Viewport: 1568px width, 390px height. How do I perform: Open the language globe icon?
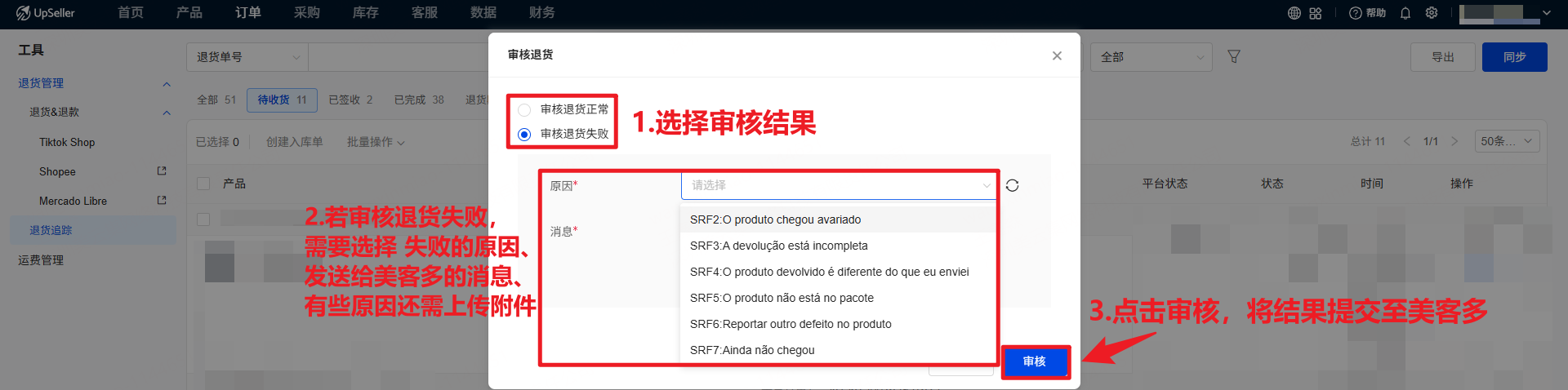point(1294,13)
